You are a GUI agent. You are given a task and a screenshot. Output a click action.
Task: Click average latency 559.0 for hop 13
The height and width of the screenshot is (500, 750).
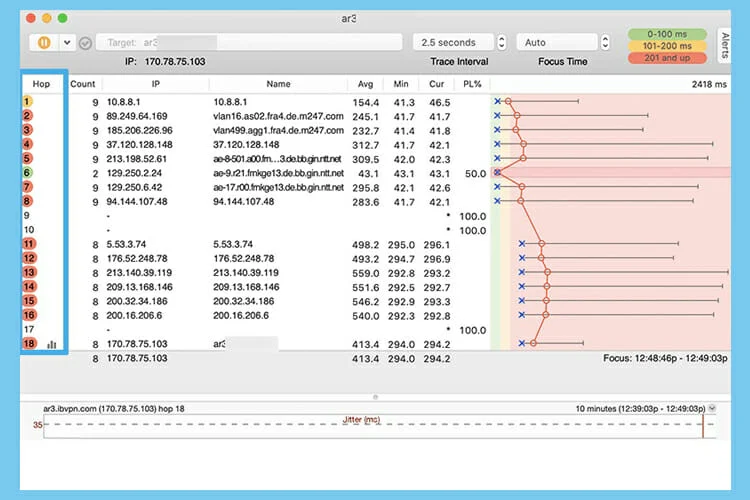click(x=365, y=273)
